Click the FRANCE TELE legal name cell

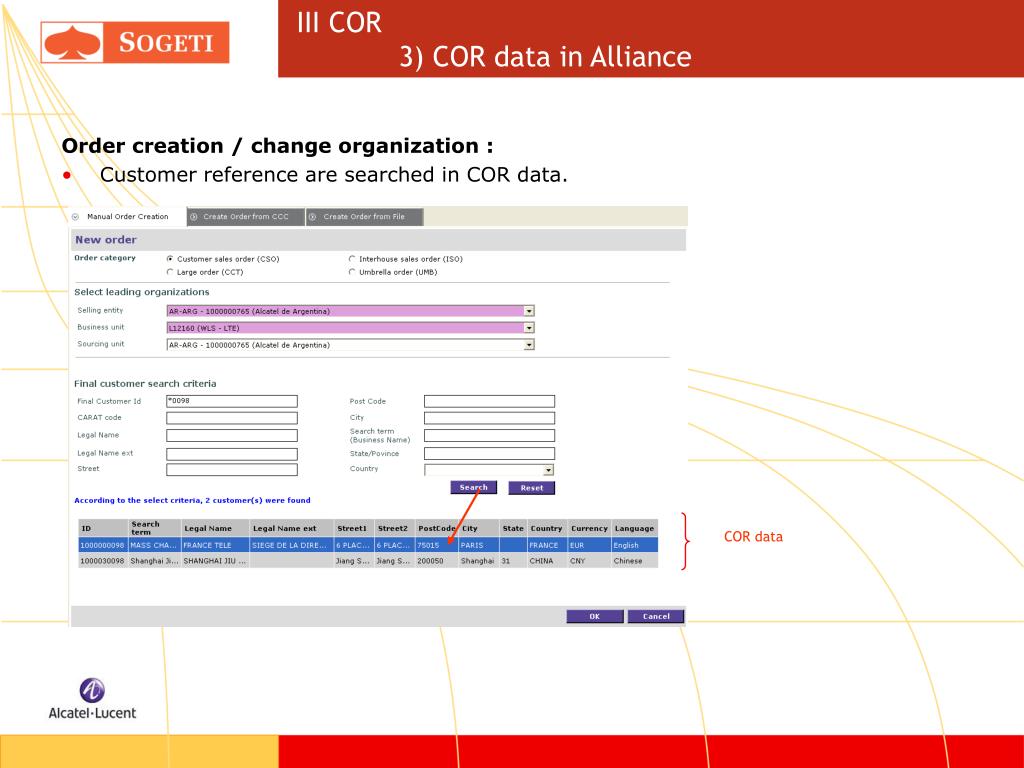216,545
